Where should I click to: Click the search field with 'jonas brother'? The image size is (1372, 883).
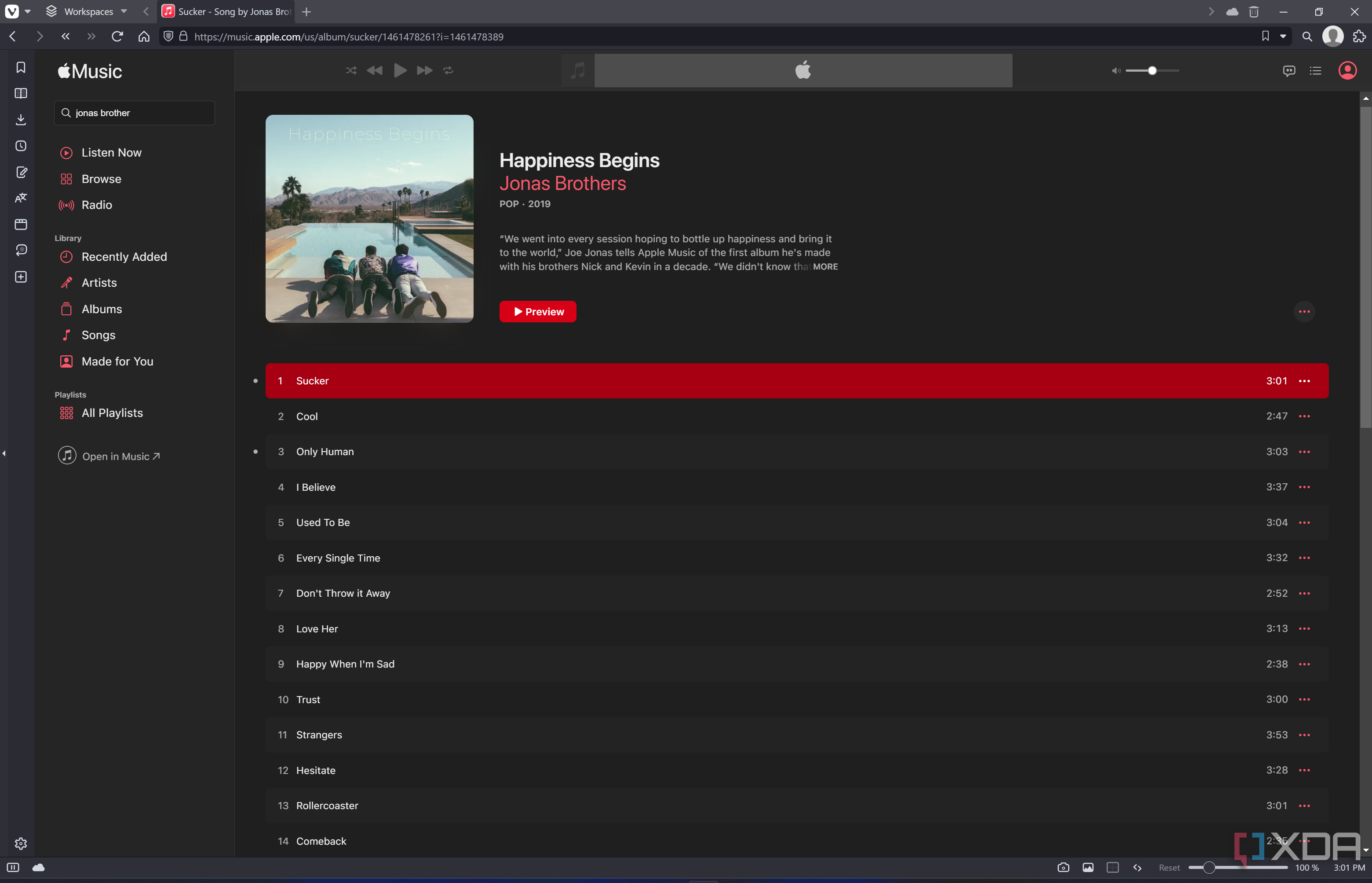(135, 113)
